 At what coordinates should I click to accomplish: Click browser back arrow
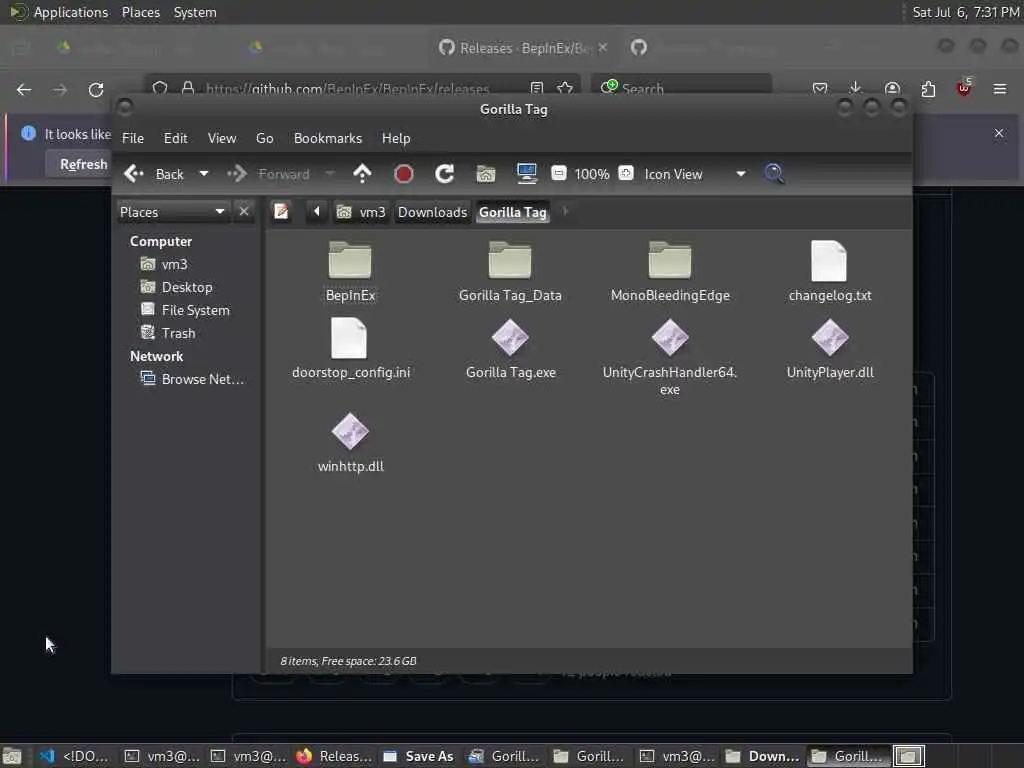(24, 89)
